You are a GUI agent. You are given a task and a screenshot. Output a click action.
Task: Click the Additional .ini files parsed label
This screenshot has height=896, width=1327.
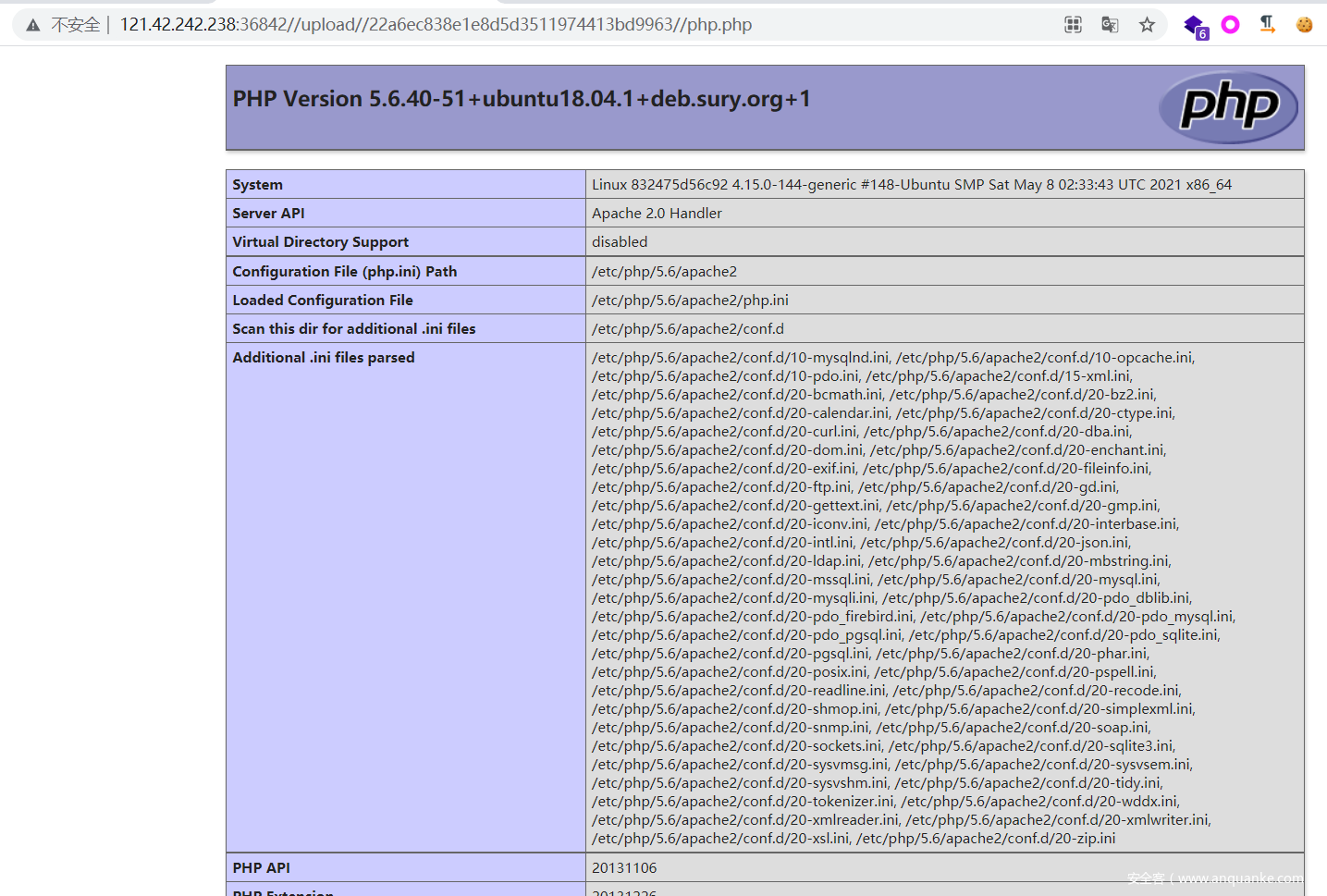pos(324,358)
